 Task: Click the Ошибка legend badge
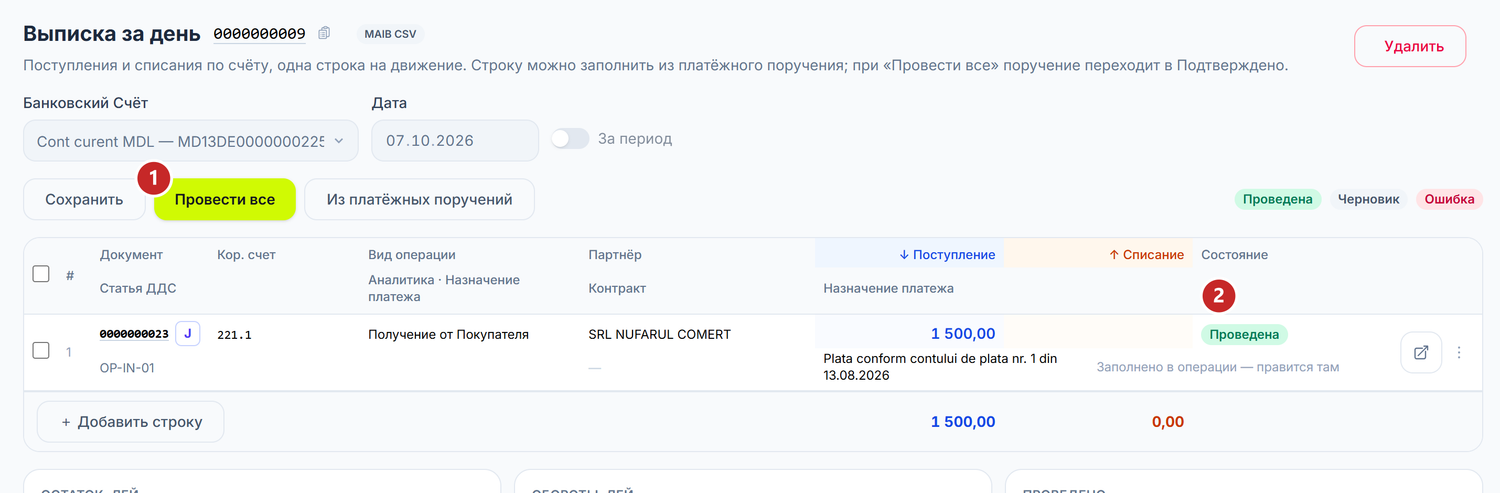click(1449, 199)
